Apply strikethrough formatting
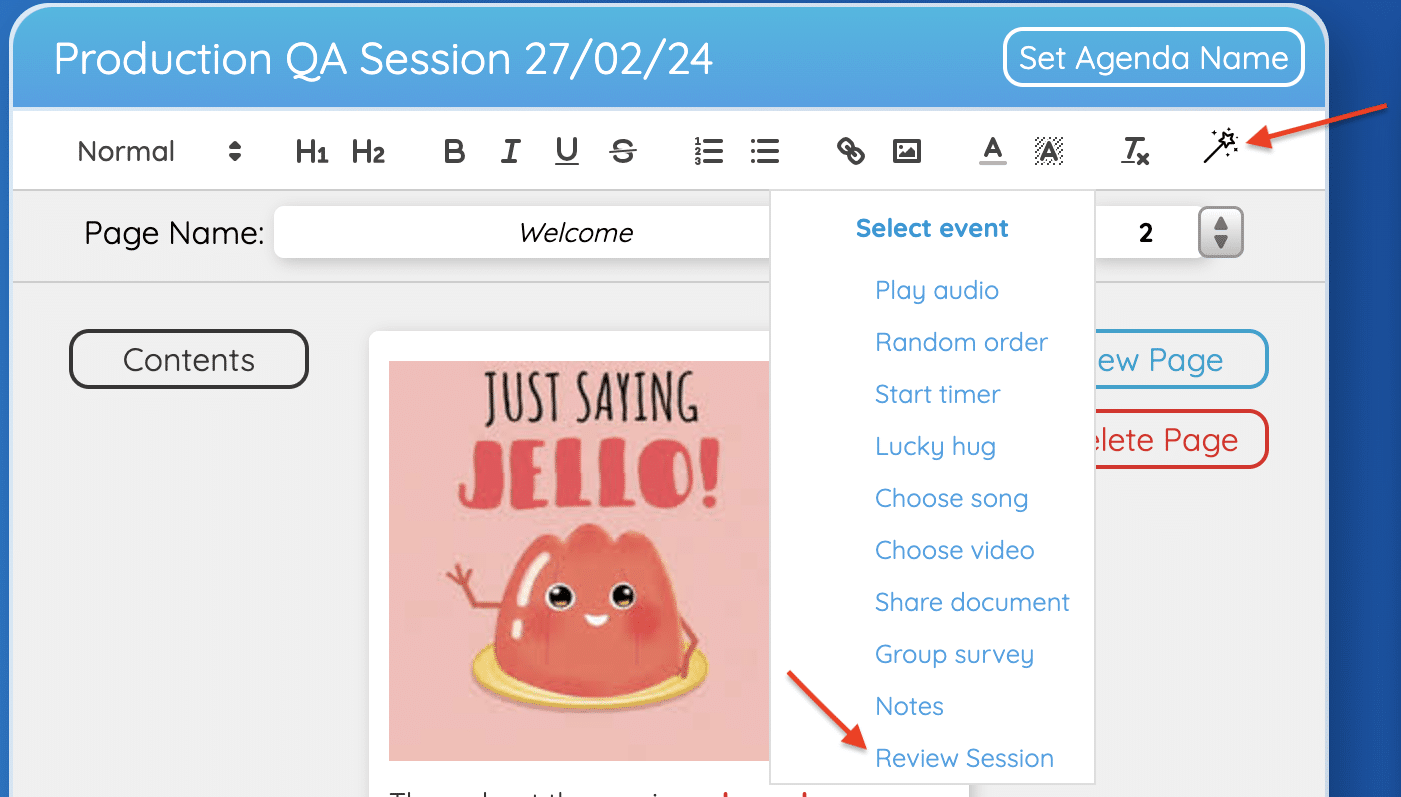Image resolution: width=1401 pixels, height=797 pixels. 623,152
